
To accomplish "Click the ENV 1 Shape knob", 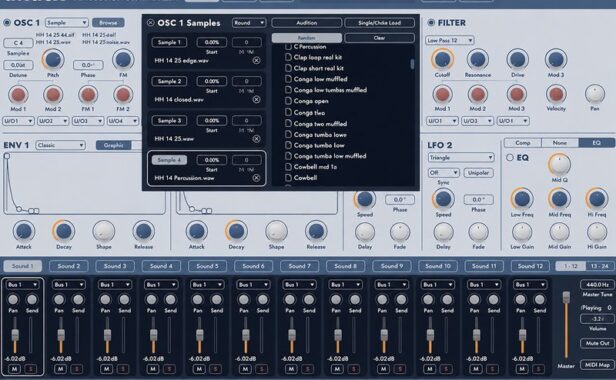I will point(104,231).
